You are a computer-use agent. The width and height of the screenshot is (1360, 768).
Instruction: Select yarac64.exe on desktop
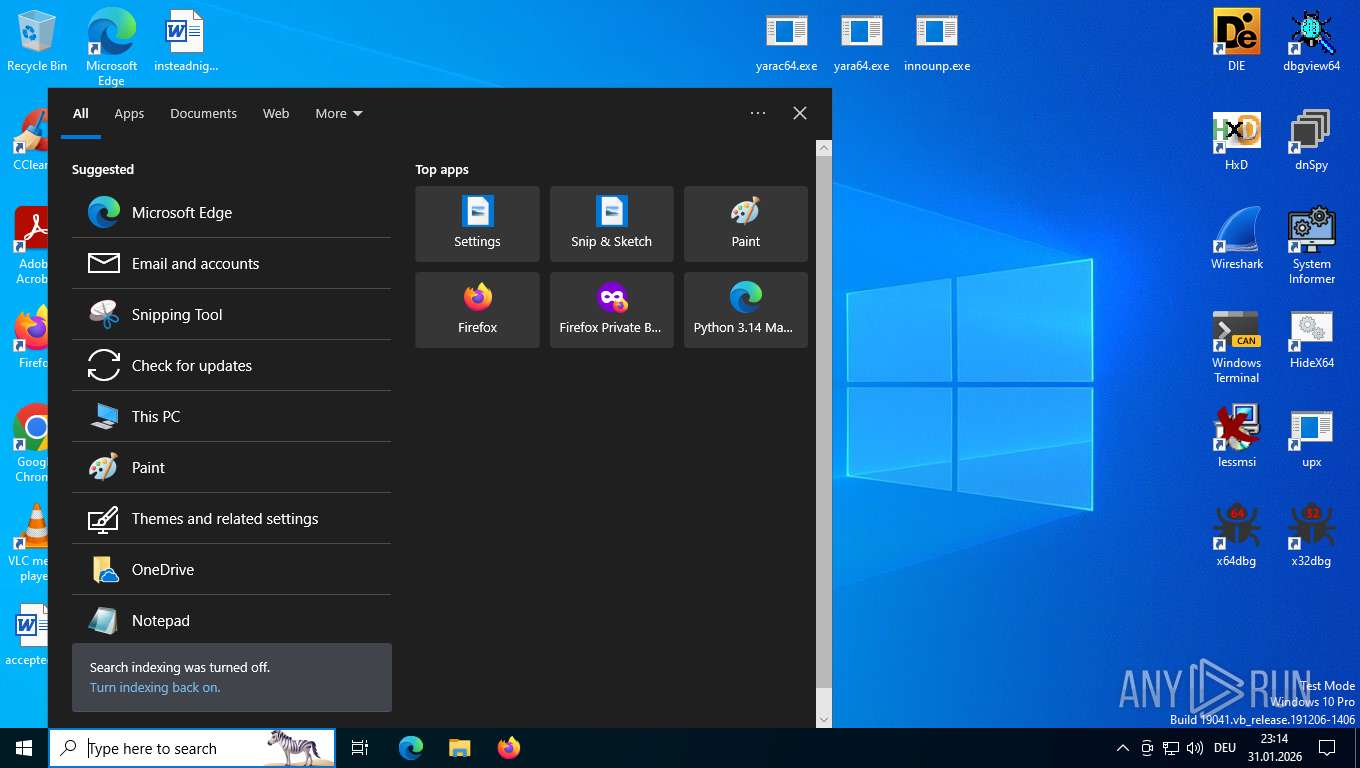[x=787, y=42]
